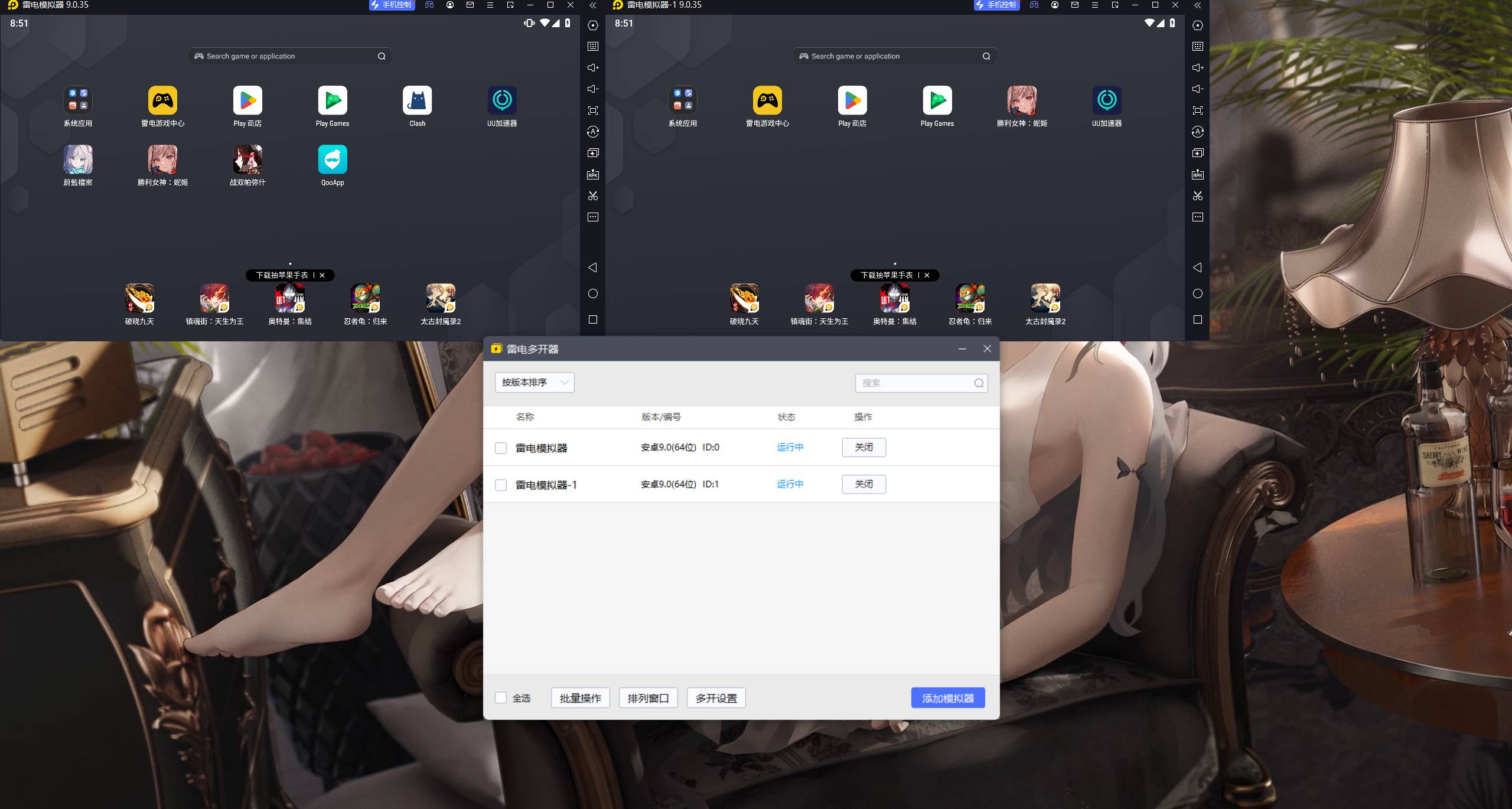The width and height of the screenshot is (1512, 809).
Task: Open 多开设置 multi-instance settings
Action: (x=716, y=698)
